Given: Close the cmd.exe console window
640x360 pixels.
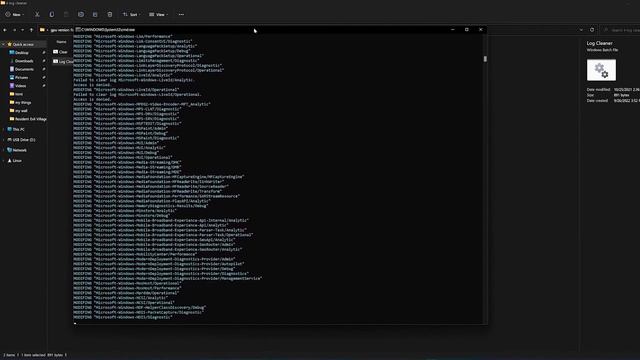Looking at the screenshot, I should pyautogui.click(x=480, y=30).
